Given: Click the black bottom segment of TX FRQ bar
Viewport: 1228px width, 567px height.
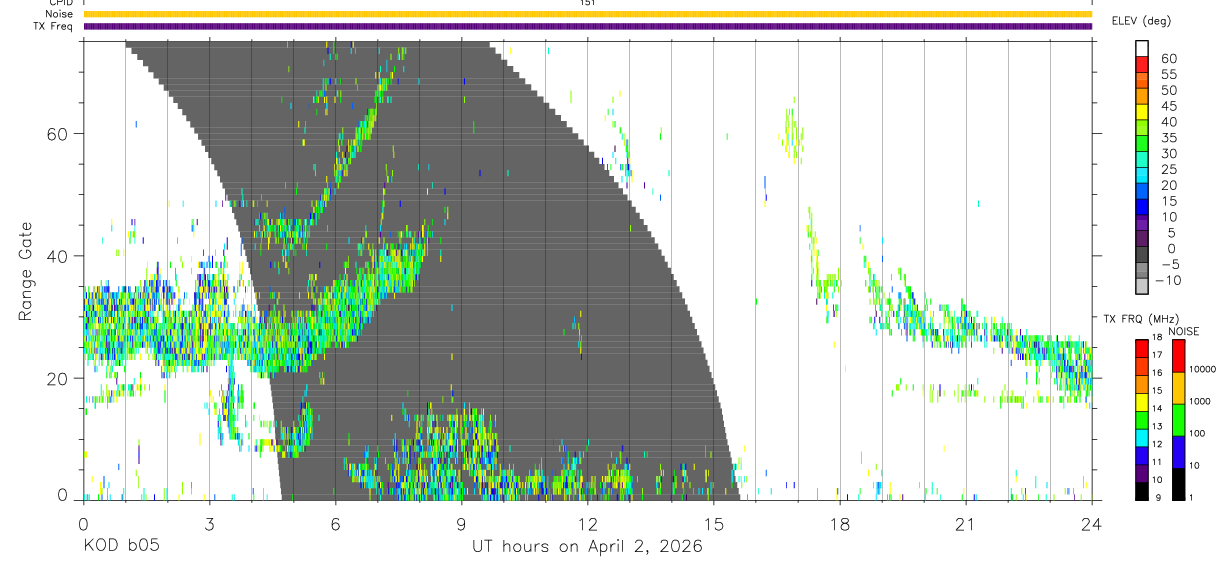Looking at the screenshot, I should 1142,491.
